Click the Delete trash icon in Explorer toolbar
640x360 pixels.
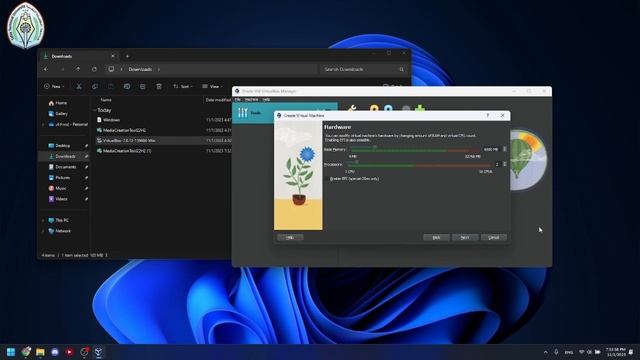click(159, 87)
